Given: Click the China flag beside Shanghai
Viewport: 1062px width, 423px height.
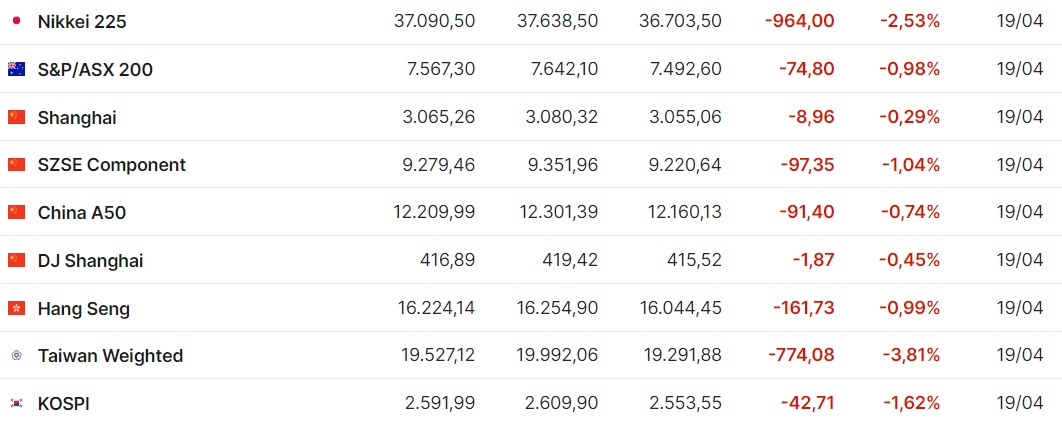Looking at the screenshot, I should click(x=16, y=117).
